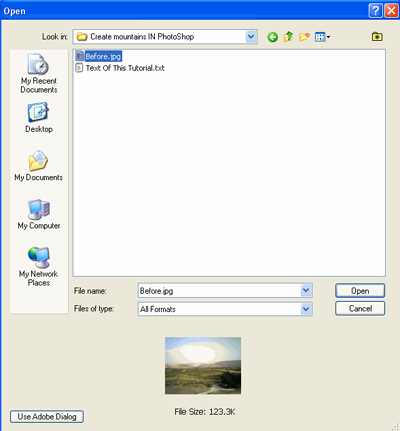Screen dimensions: 400x431
Task: Open My Recent Documents location
Action: [39, 74]
